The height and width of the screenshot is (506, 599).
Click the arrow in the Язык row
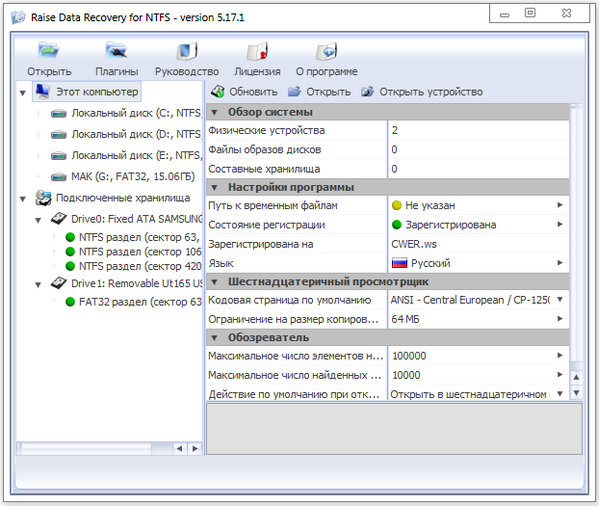[560, 263]
